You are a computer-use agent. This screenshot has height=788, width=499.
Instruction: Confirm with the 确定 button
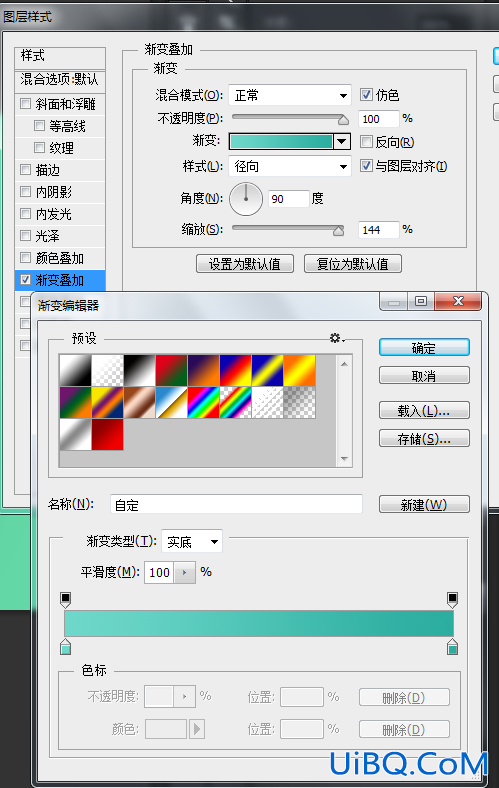424,348
